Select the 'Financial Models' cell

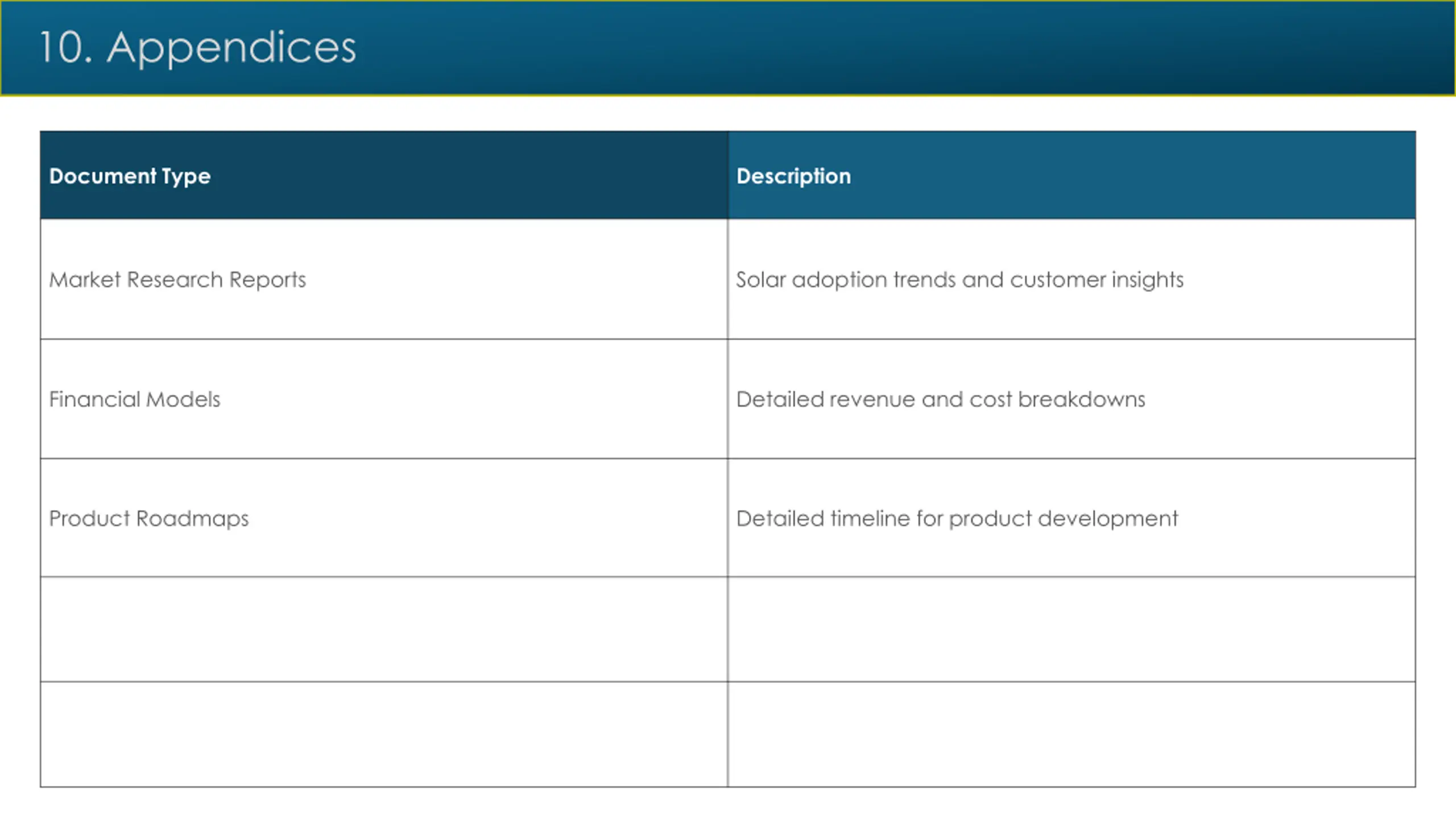(384, 399)
